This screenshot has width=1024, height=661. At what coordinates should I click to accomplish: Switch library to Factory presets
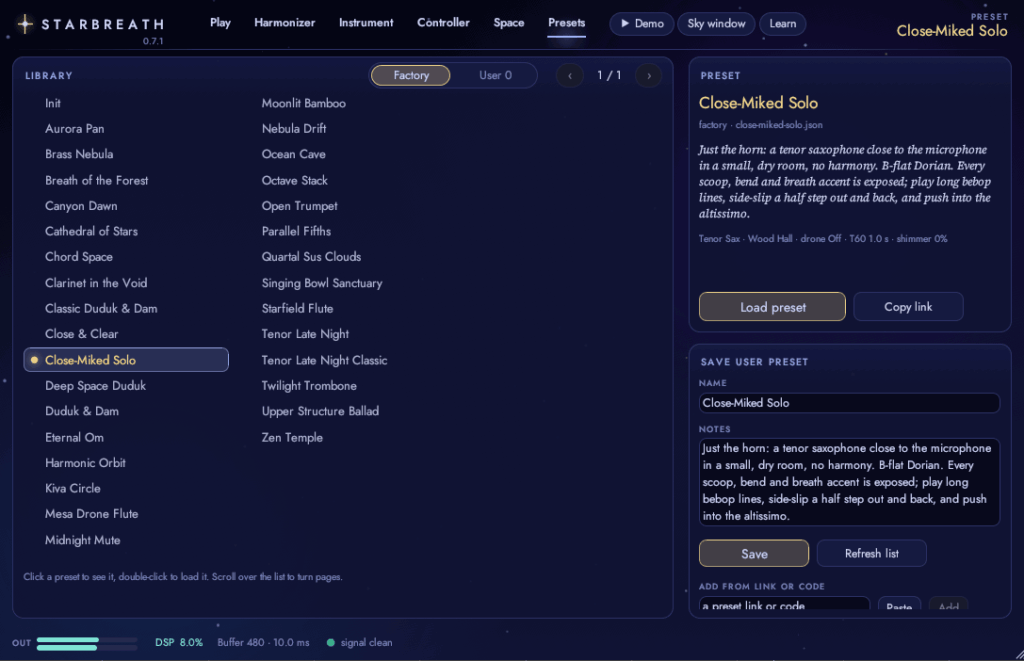[x=411, y=76]
